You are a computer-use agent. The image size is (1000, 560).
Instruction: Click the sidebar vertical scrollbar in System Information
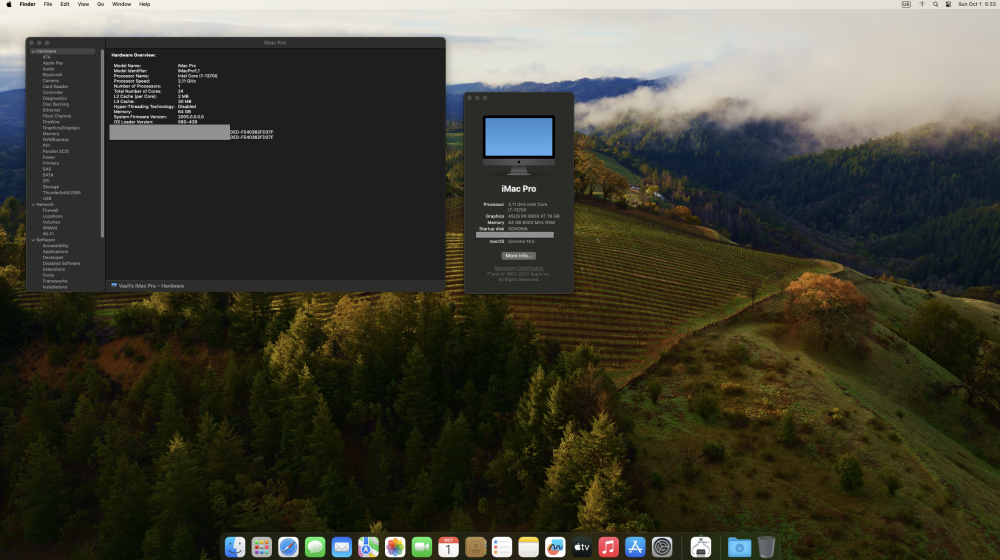[x=102, y=144]
